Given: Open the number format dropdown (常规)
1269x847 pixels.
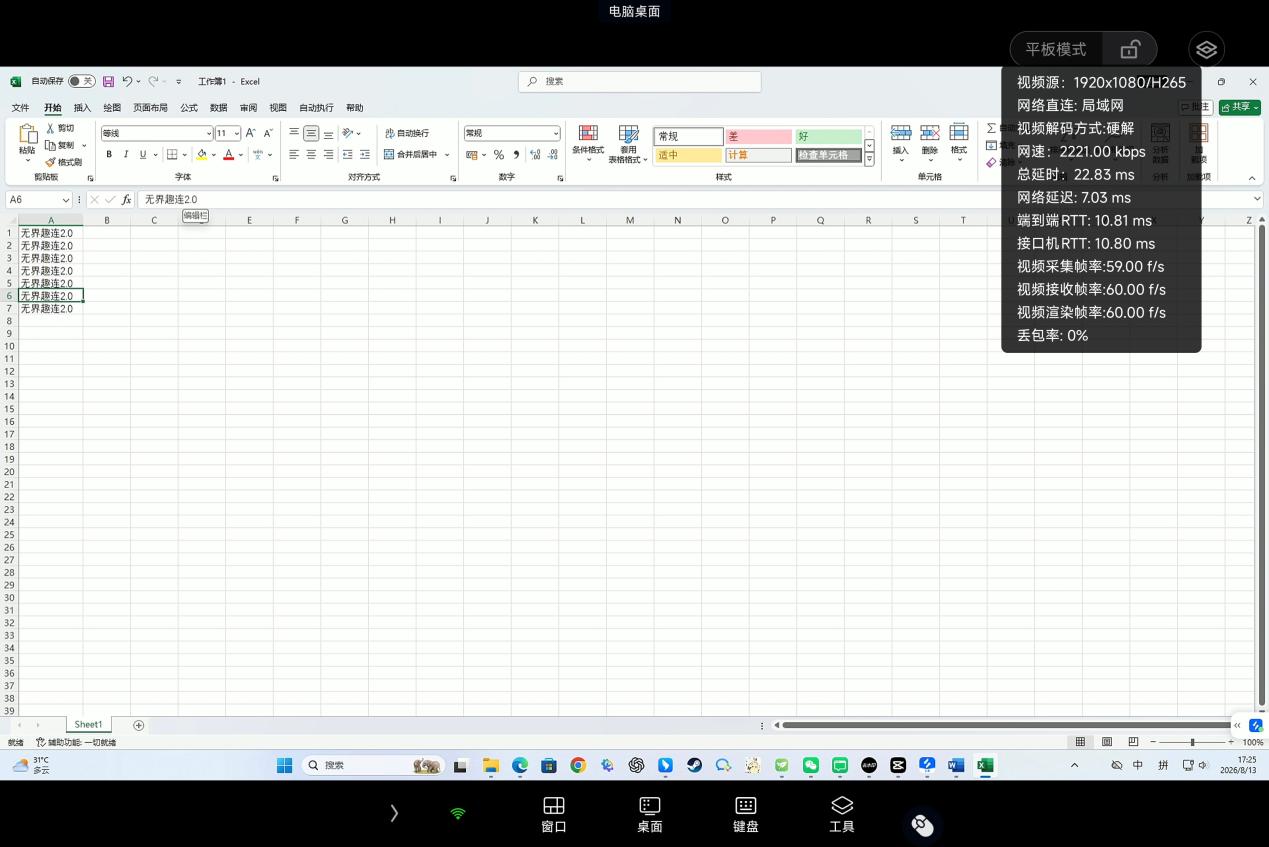Looking at the screenshot, I should tap(556, 134).
